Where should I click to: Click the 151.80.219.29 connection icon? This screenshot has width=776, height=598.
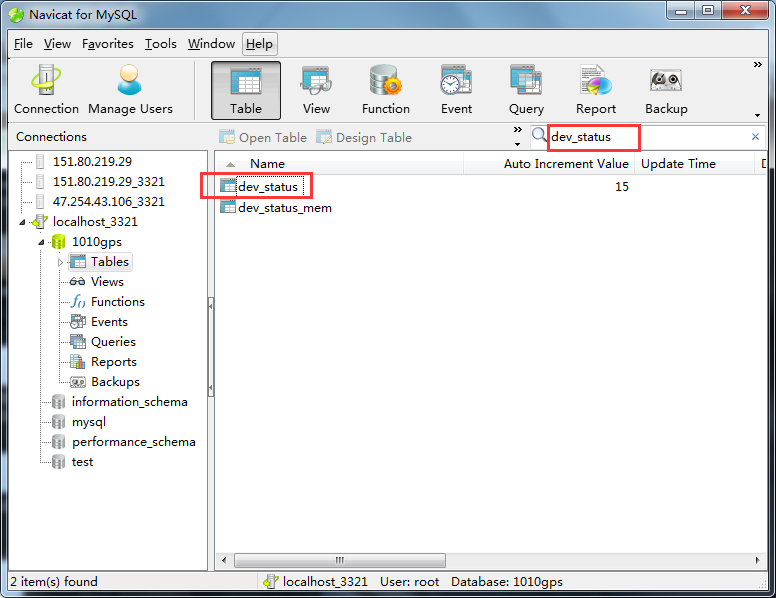point(40,161)
